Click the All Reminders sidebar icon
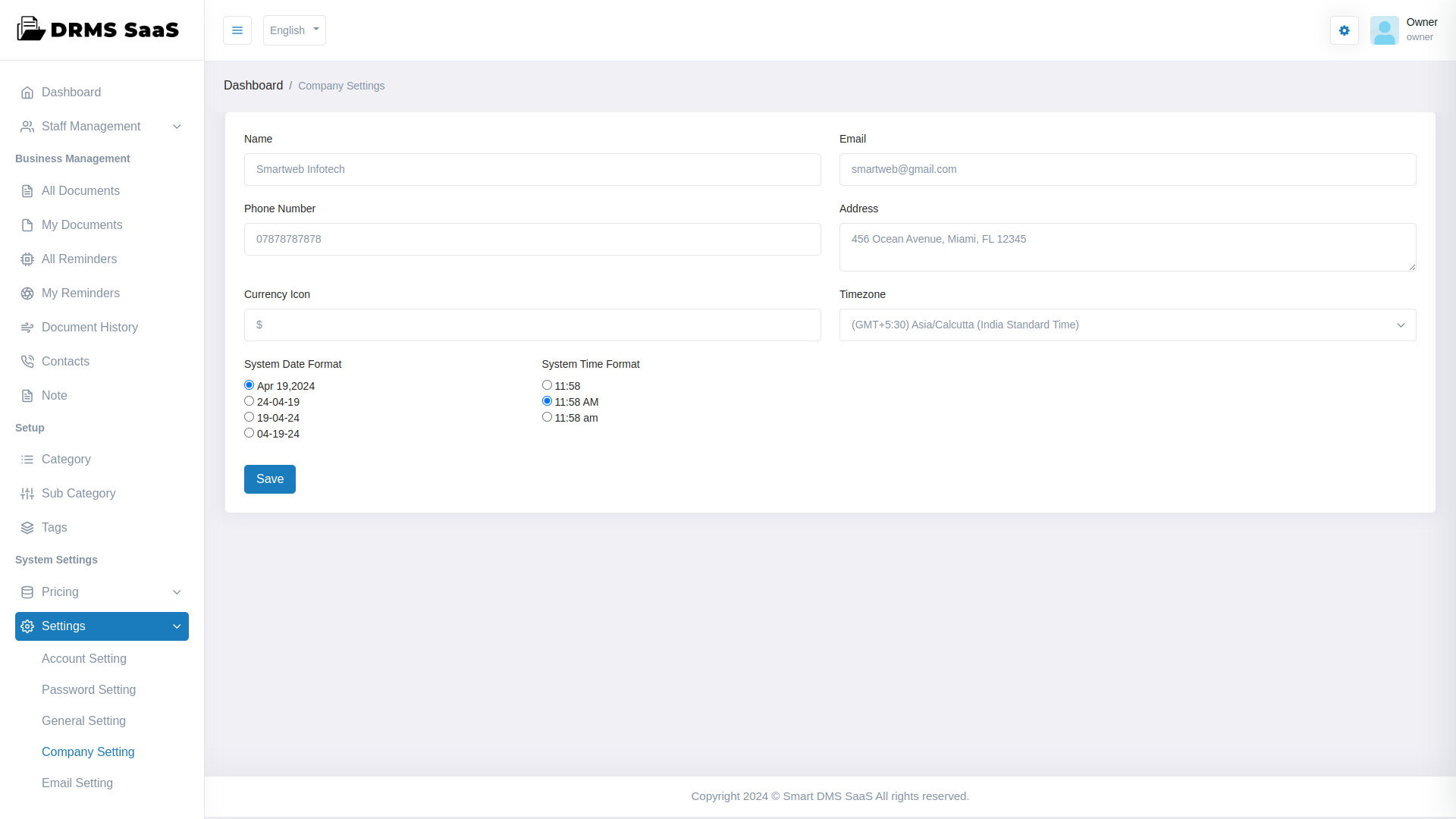The width and height of the screenshot is (1456, 819). coord(27,259)
